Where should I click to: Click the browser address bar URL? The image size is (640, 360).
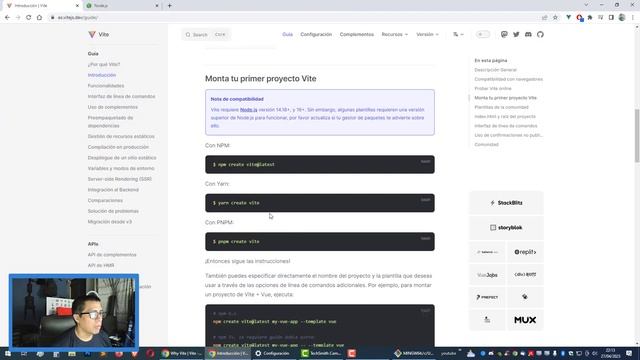click(x=78, y=18)
